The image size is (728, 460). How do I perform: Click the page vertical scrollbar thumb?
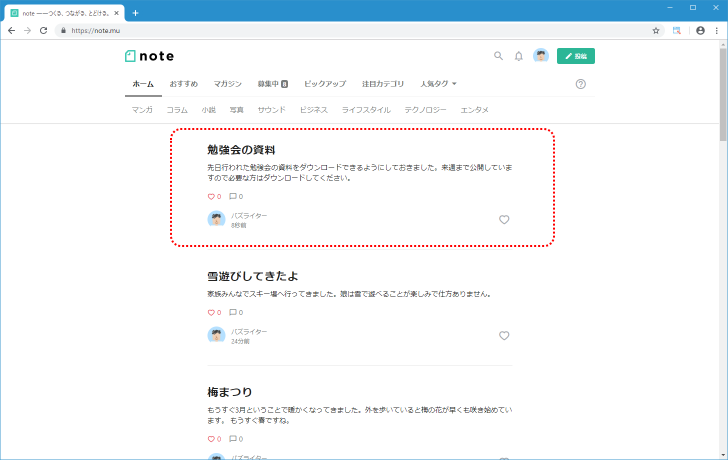[x=723, y=94]
